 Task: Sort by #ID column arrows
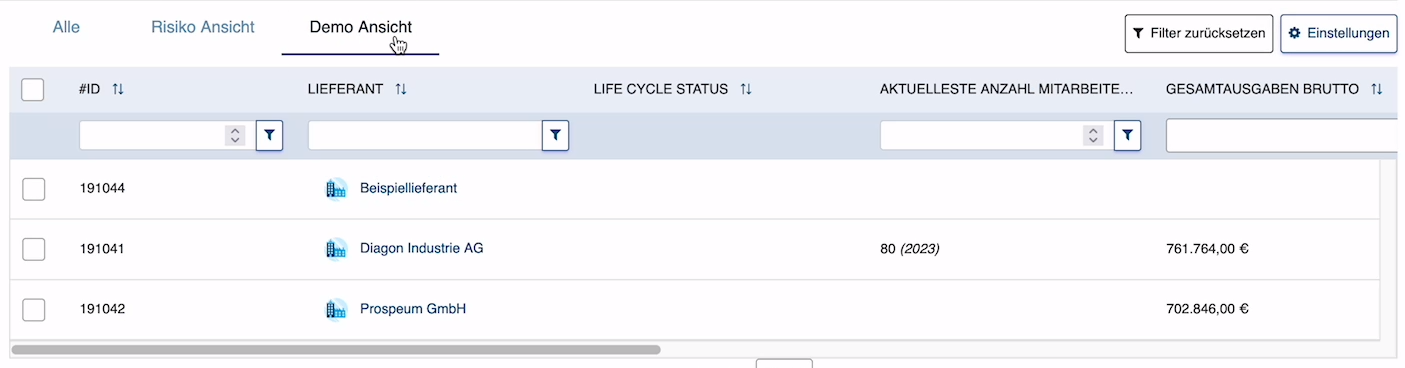[118, 89]
